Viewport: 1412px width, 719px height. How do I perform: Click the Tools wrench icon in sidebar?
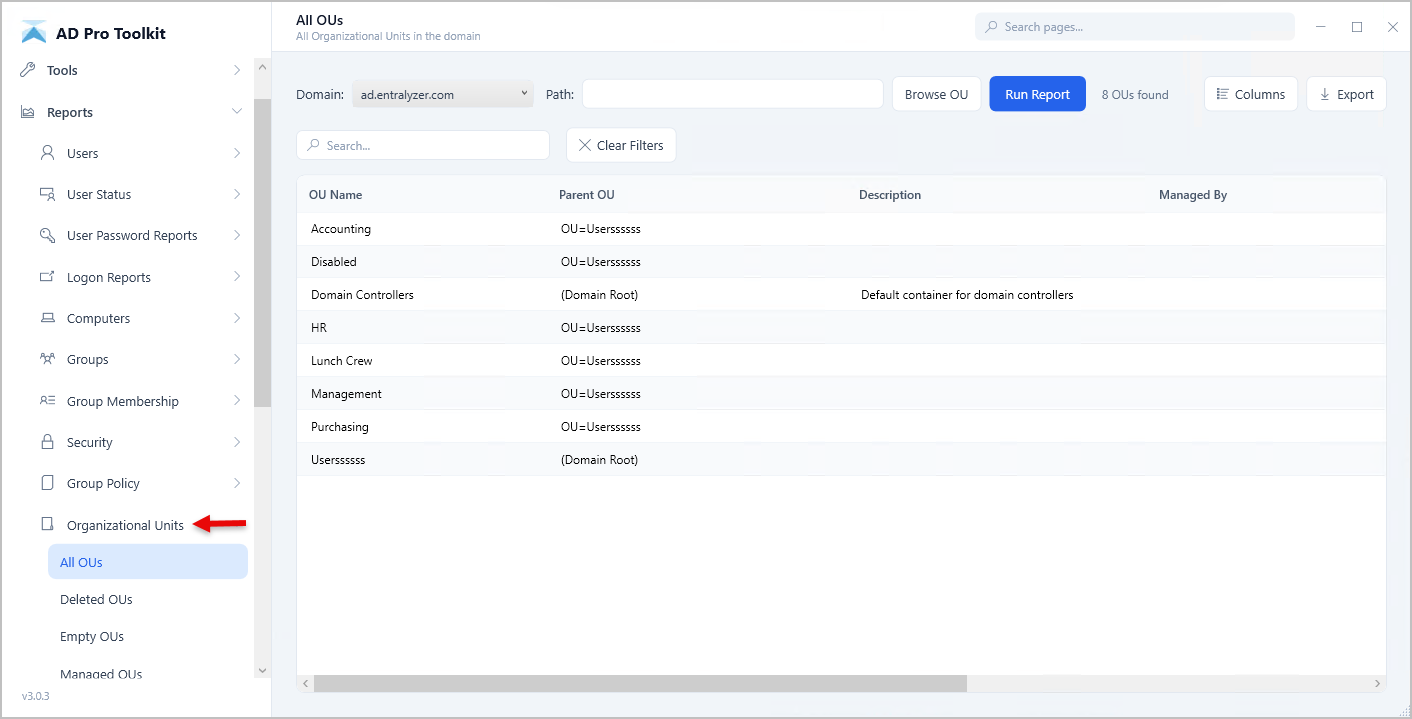(28, 70)
